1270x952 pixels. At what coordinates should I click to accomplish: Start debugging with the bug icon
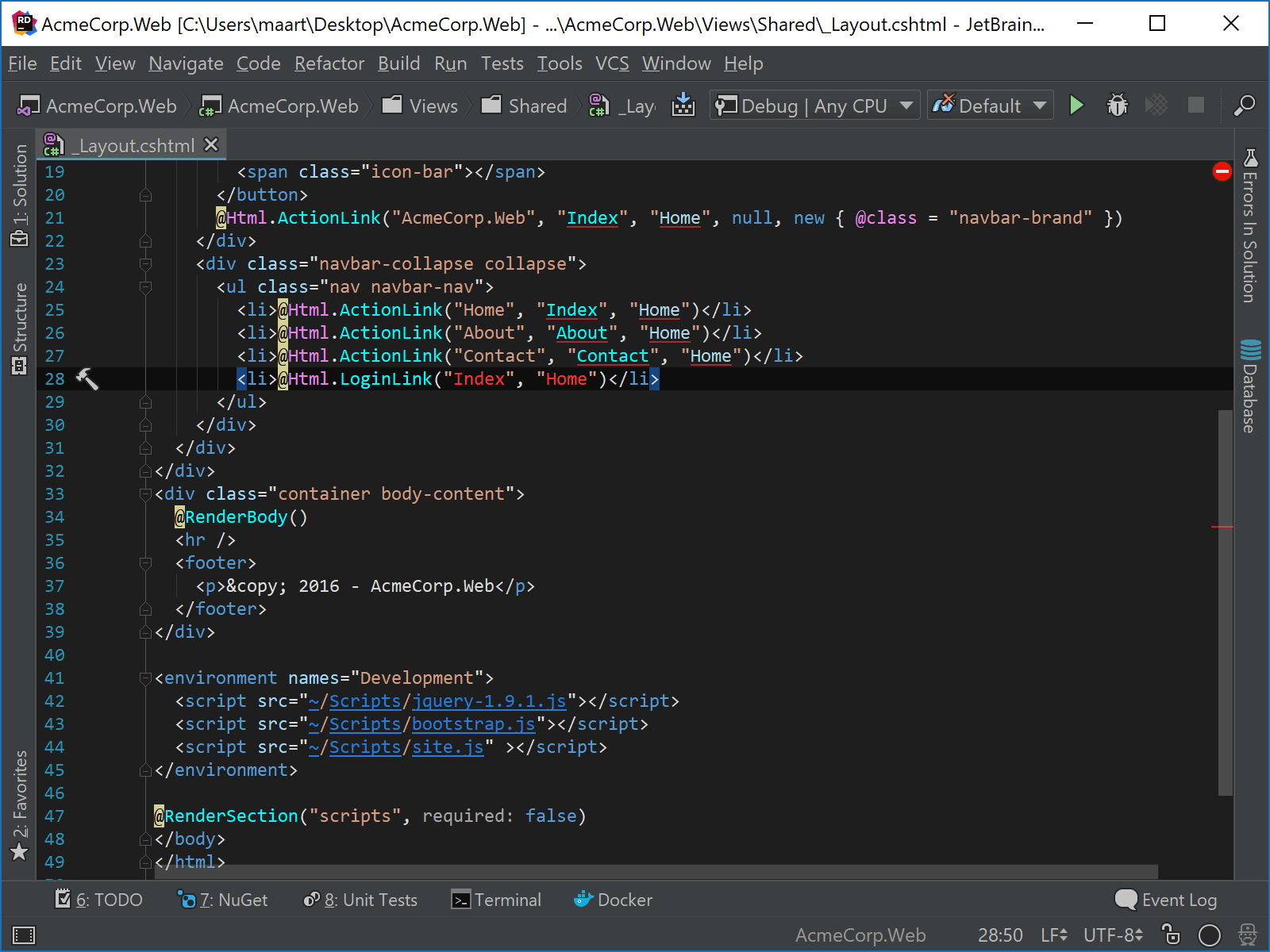point(1118,106)
